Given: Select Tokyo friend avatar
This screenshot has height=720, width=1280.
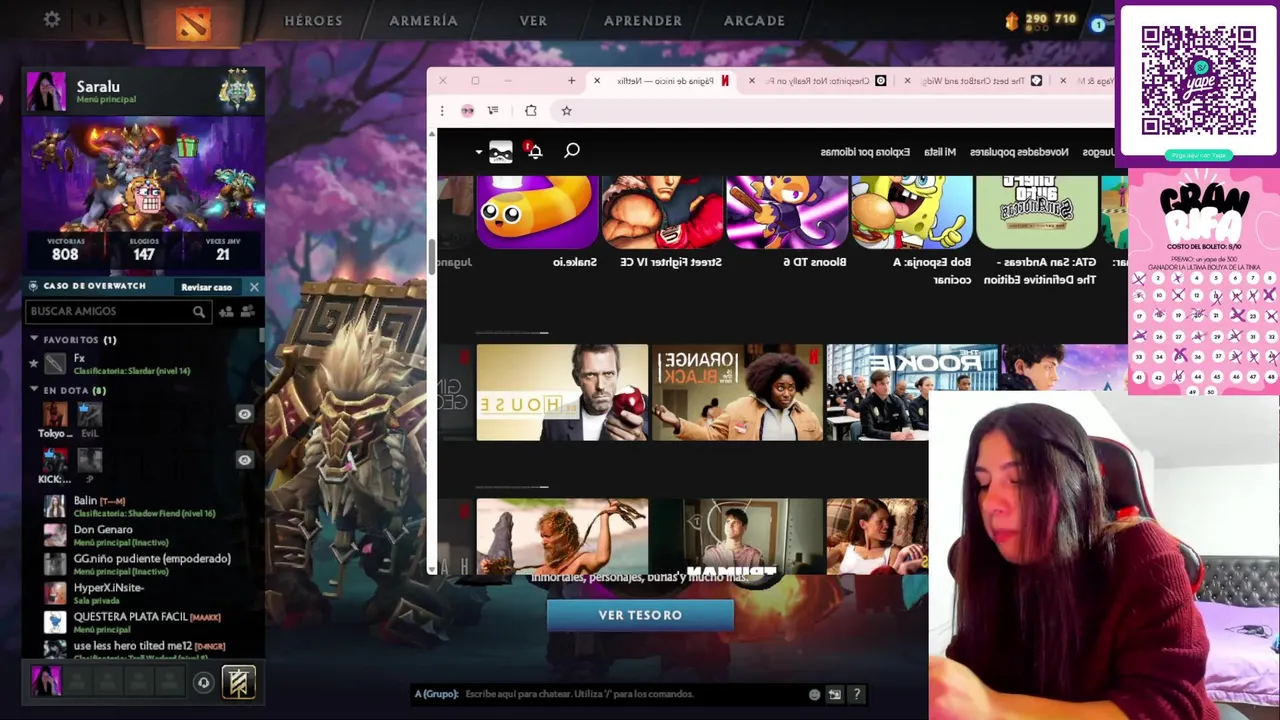Looking at the screenshot, I should coord(55,414).
